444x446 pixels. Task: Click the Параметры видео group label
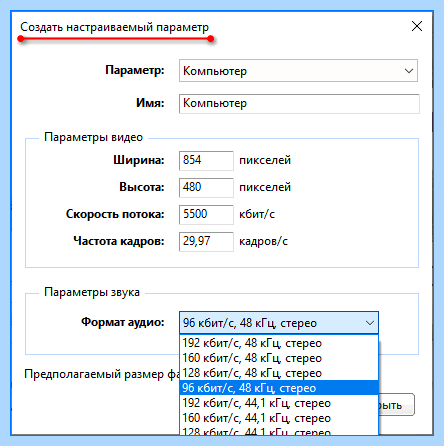[x=93, y=137]
